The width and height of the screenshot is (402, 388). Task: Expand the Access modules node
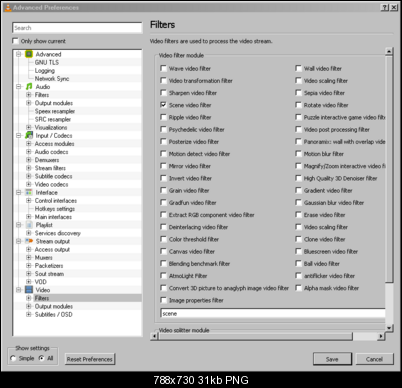coord(29,144)
